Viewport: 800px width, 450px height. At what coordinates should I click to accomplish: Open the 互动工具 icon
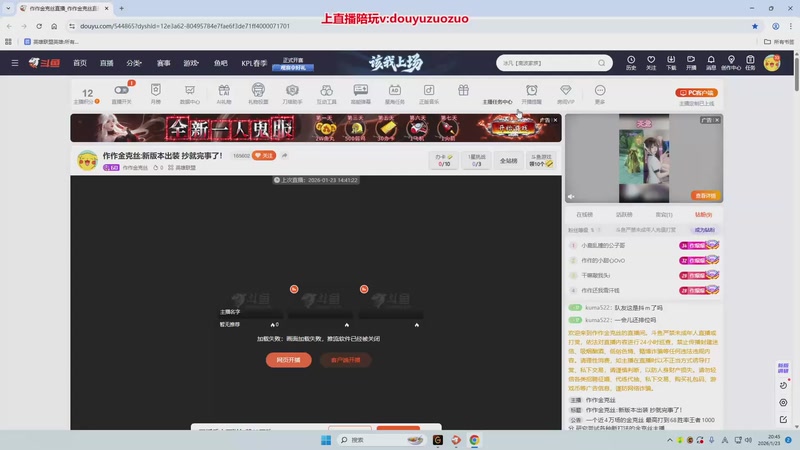point(327,93)
